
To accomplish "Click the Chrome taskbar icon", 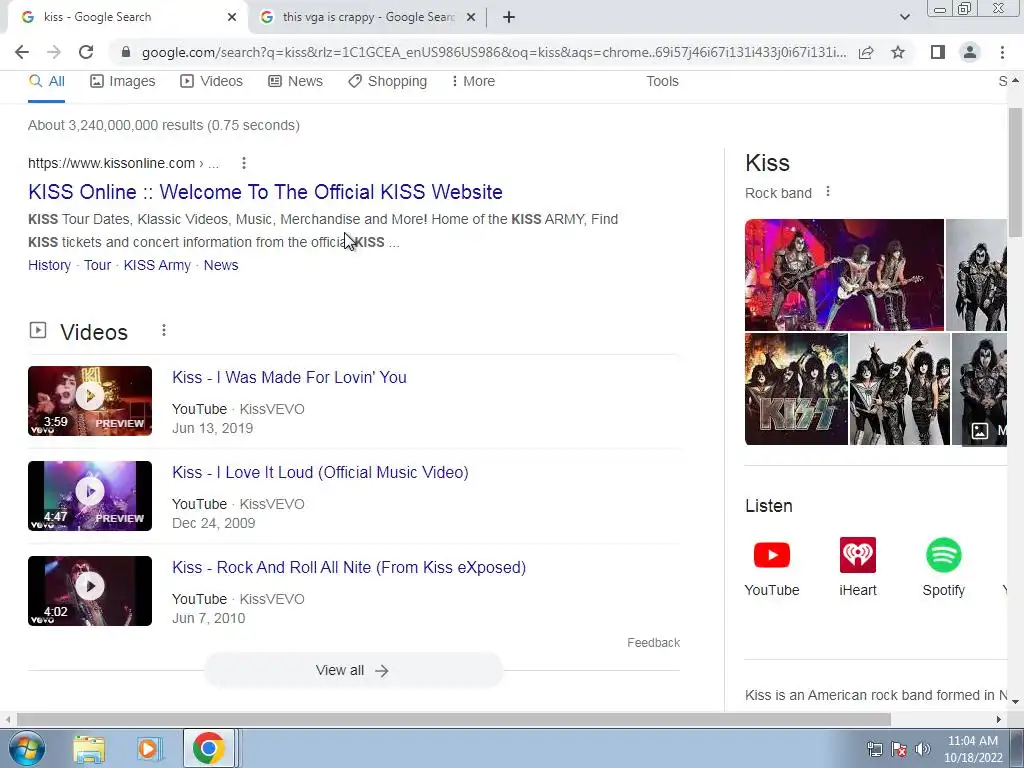I will [x=208, y=748].
